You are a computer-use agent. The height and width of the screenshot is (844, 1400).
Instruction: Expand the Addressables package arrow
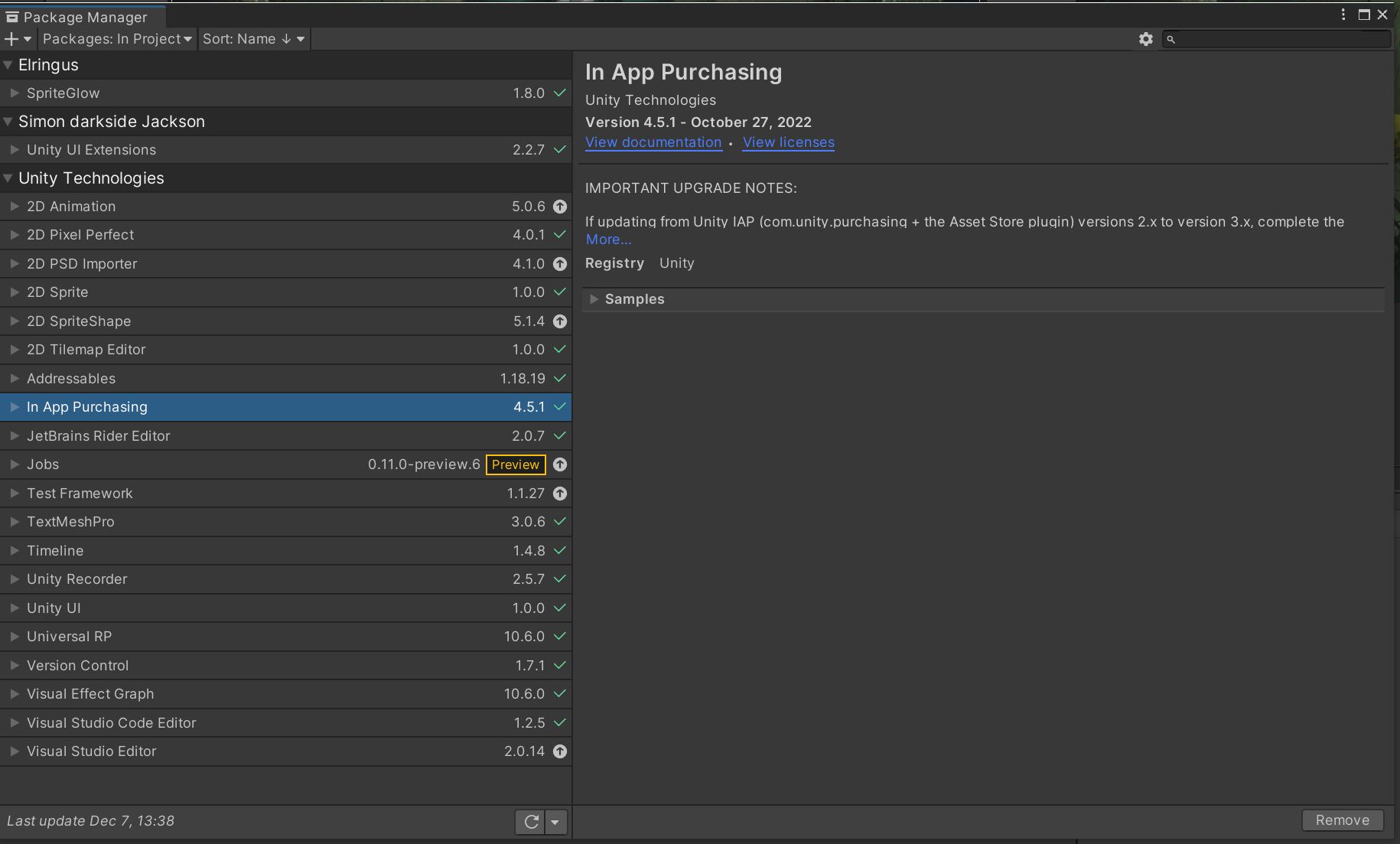coord(15,378)
